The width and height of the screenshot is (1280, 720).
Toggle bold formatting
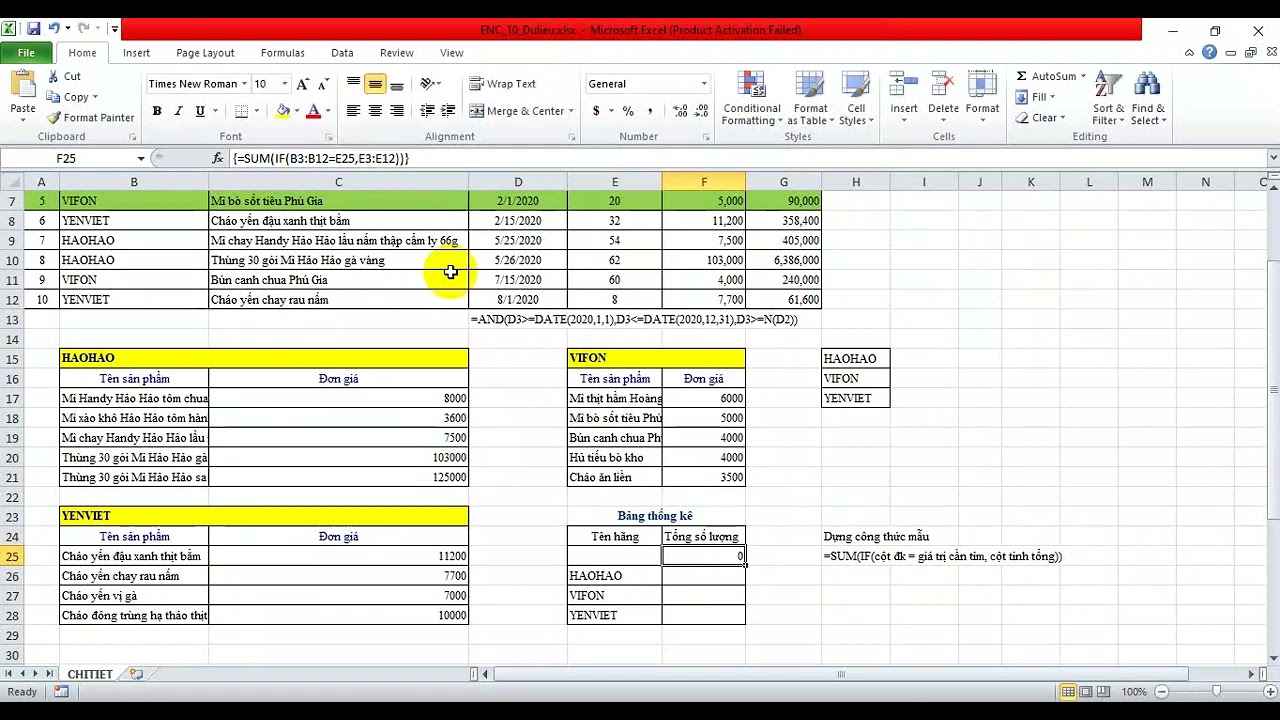157,111
